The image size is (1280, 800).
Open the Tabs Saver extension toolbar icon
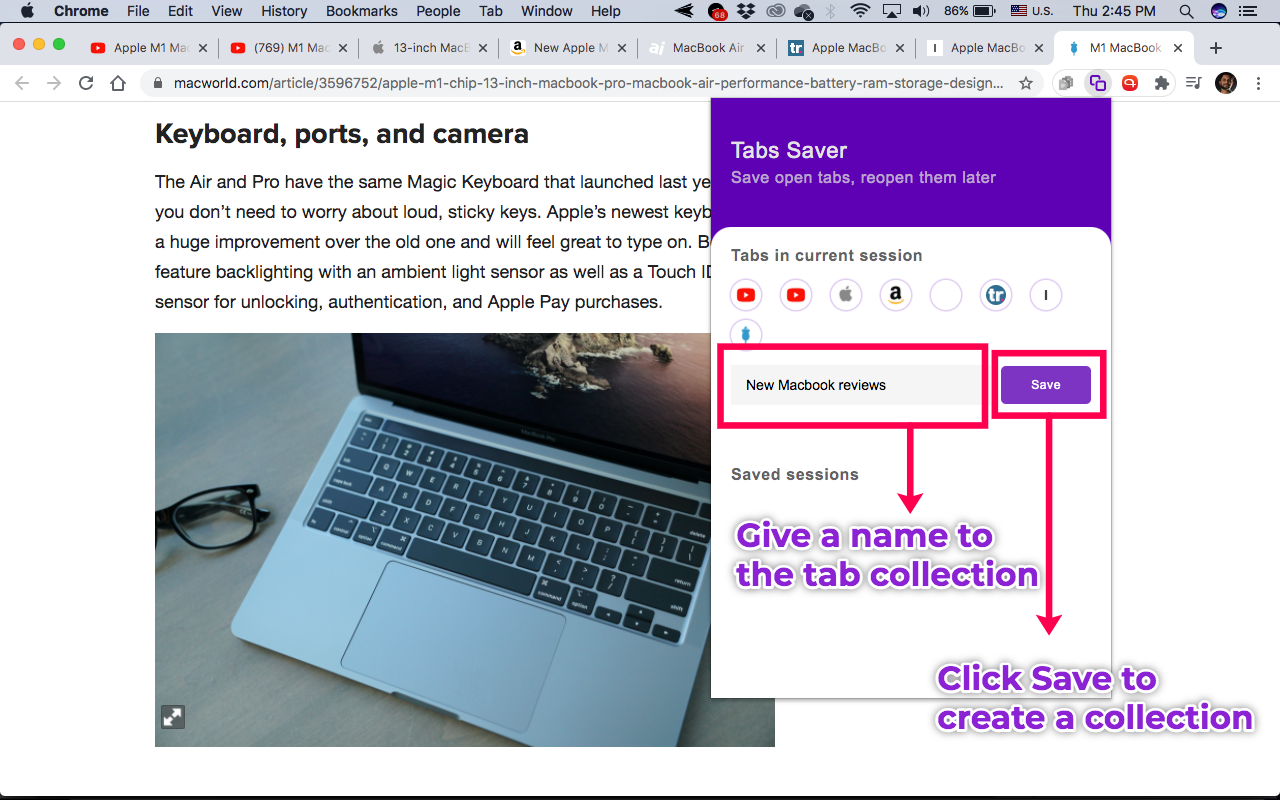1098,84
